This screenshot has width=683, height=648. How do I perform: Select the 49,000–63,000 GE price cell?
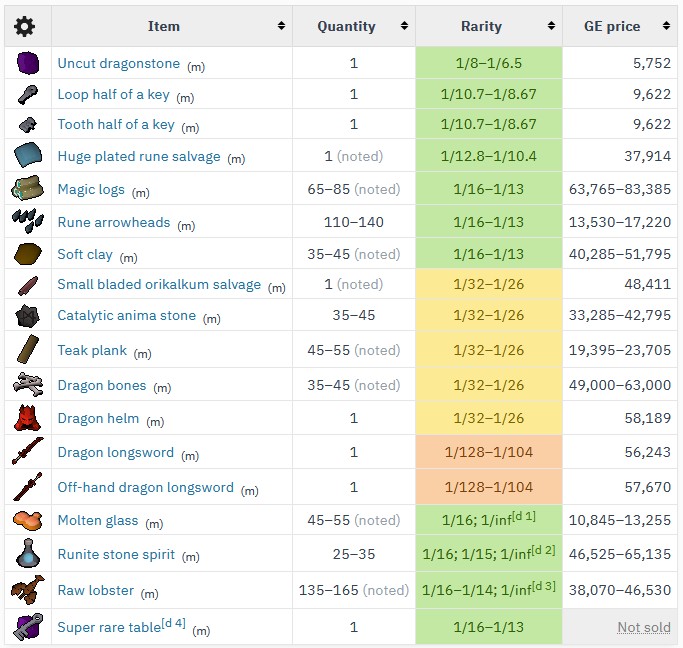[x=619, y=385]
